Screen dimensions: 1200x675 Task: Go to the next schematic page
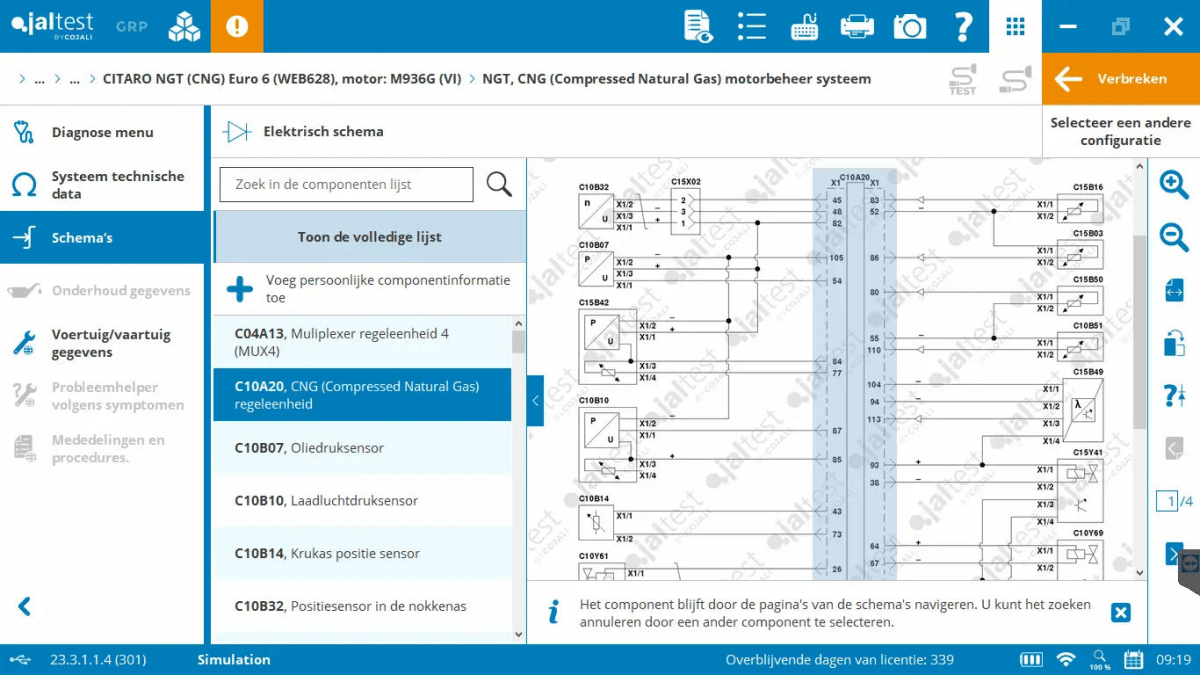[x=1172, y=553]
